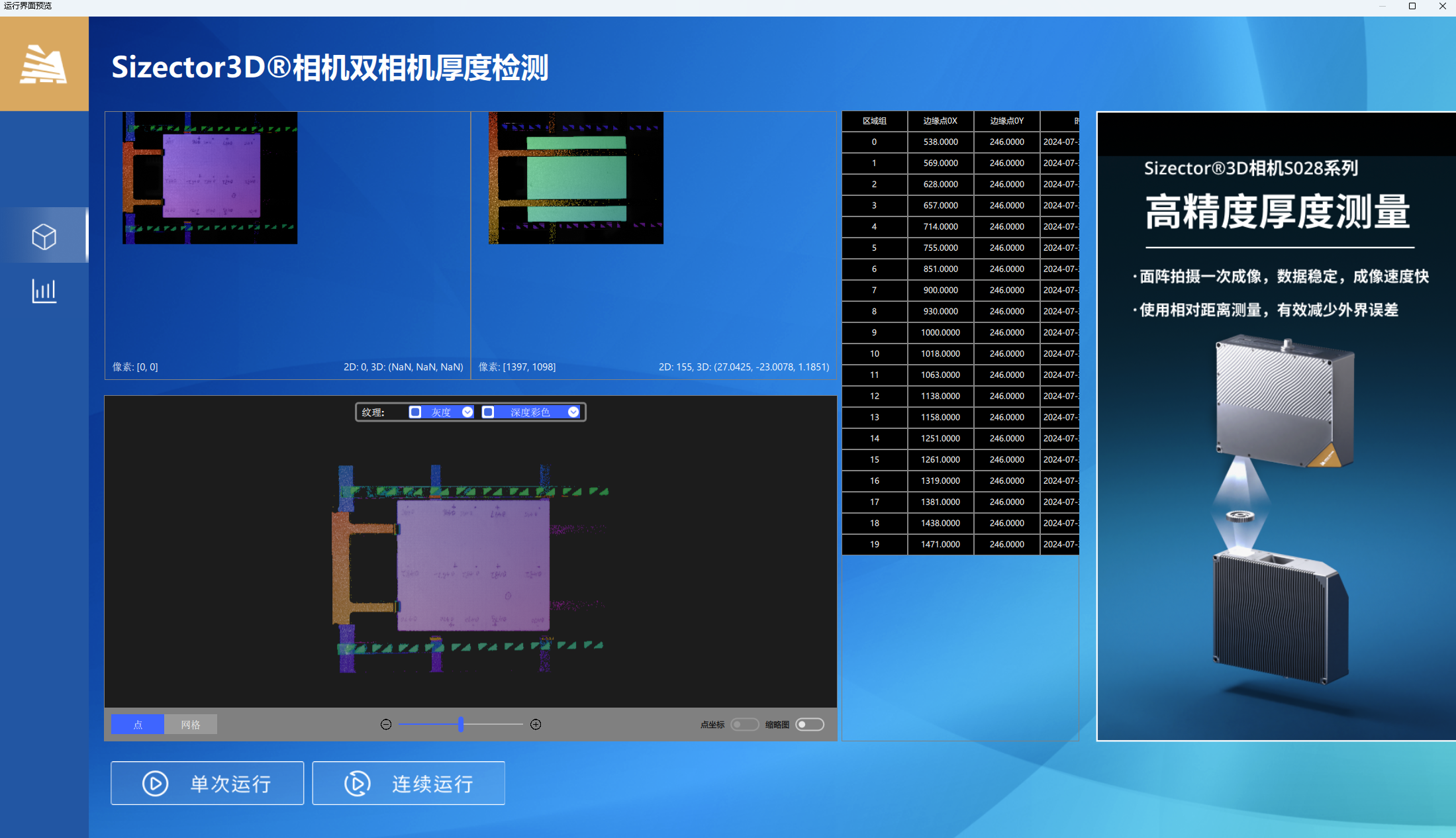The width and height of the screenshot is (1456, 838).
Task: Click region group number 0 cell
Action: point(875,142)
